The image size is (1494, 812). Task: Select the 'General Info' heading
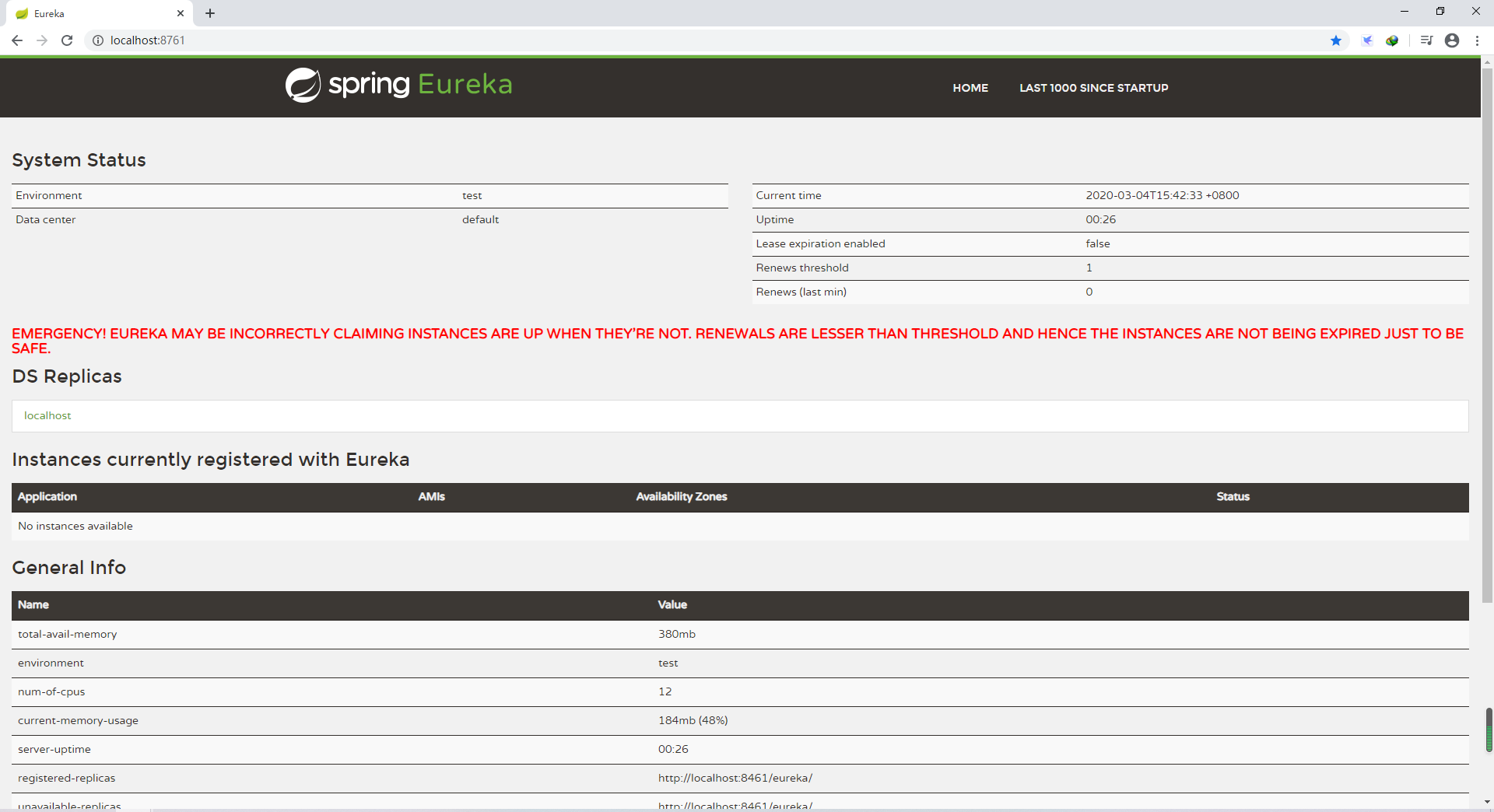click(x=68, y=567)
